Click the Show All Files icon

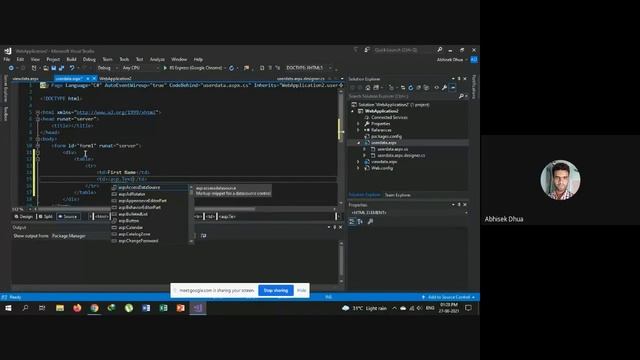pos(427,87)
